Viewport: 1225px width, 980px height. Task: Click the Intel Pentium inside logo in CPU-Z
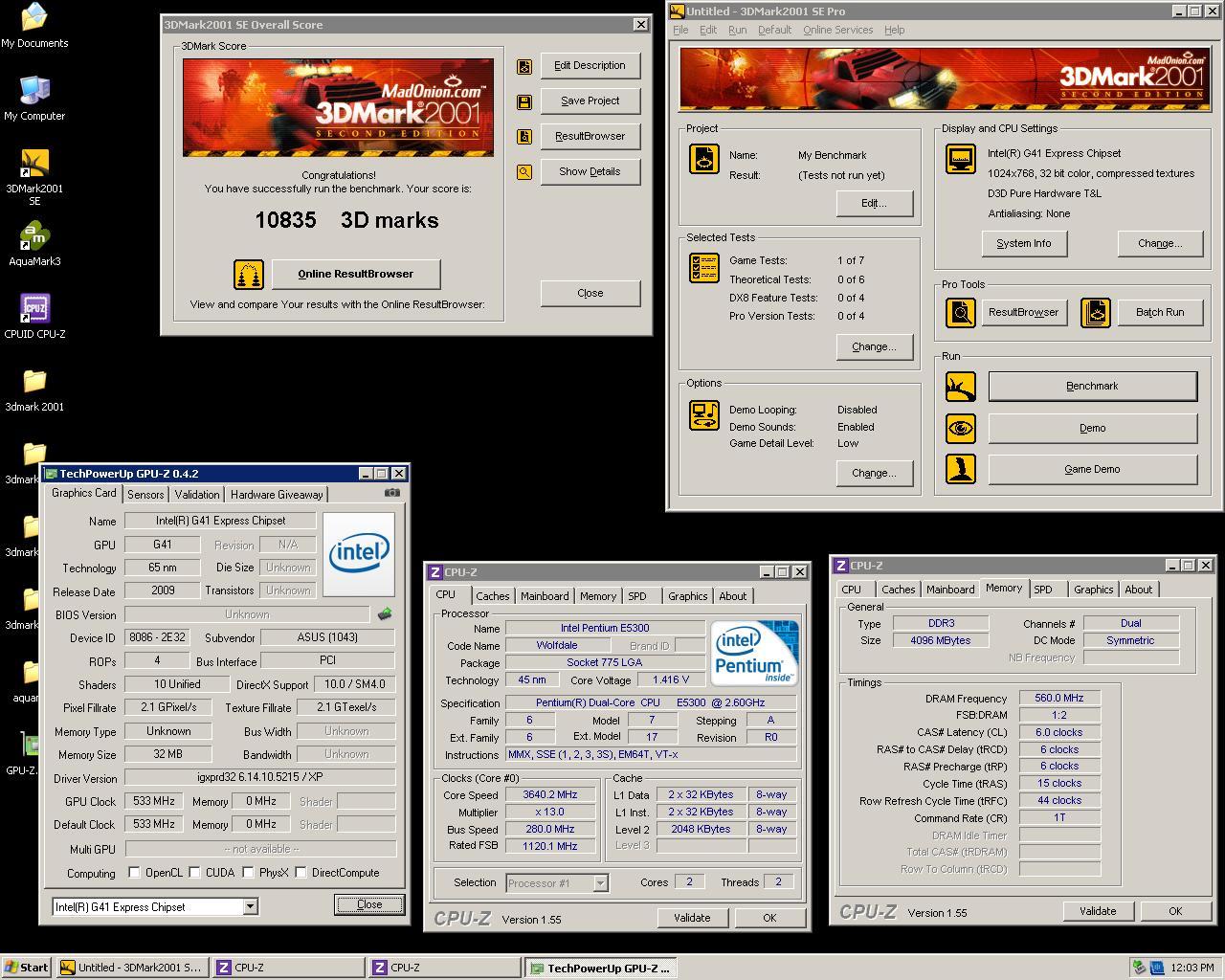754,653
